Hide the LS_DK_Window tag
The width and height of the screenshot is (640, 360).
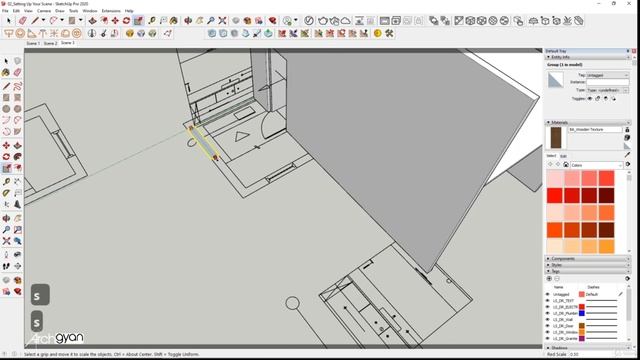click(548, 332)
